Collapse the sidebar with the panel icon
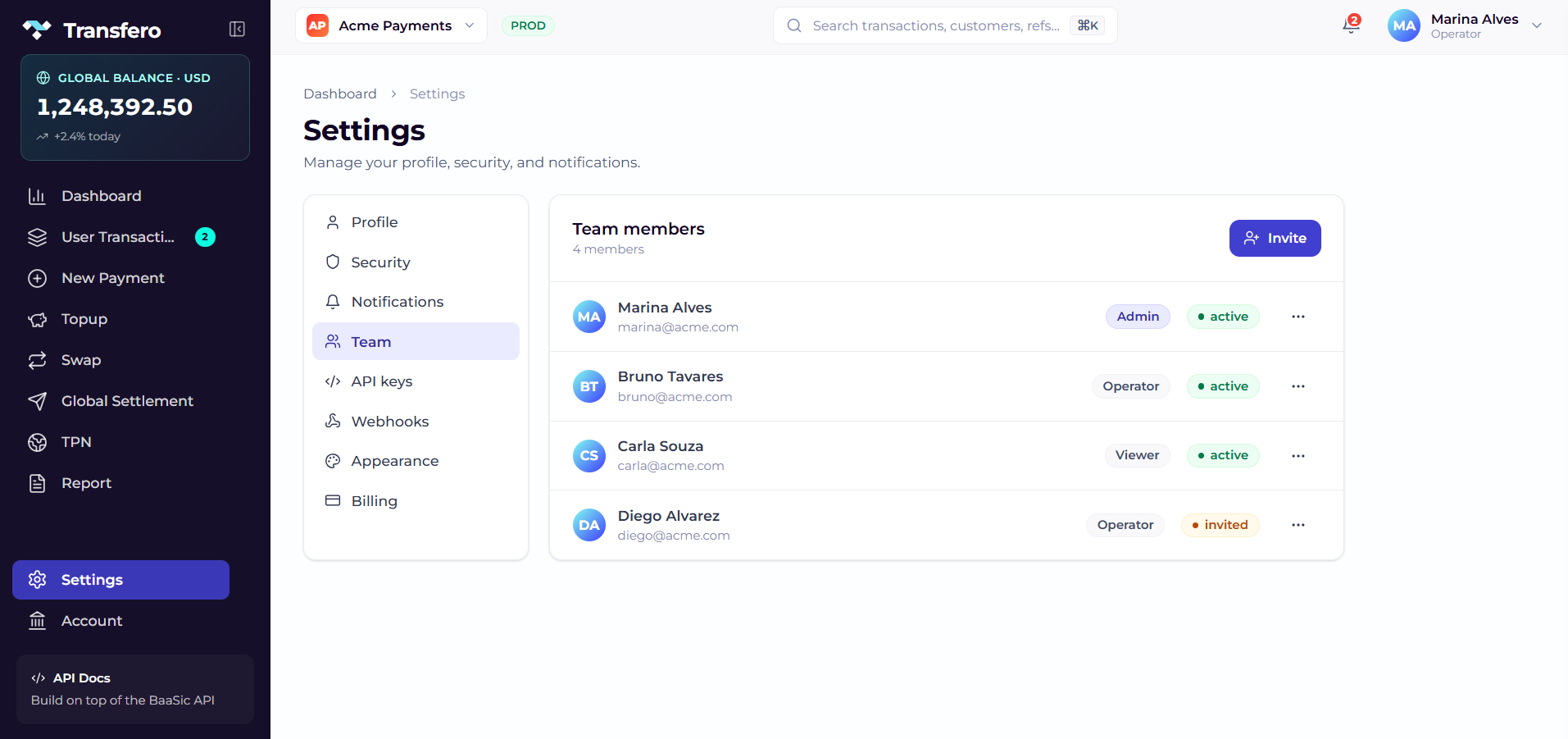 click(237, 30)
